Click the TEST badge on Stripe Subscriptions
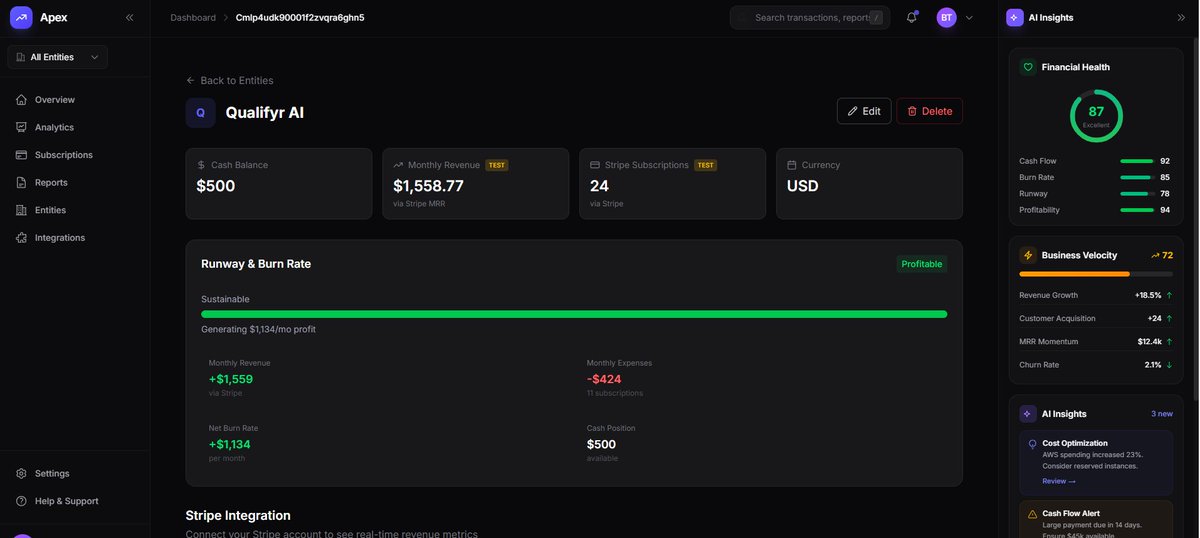Viewport: 1200px width, 538px height. pos(706,165)
